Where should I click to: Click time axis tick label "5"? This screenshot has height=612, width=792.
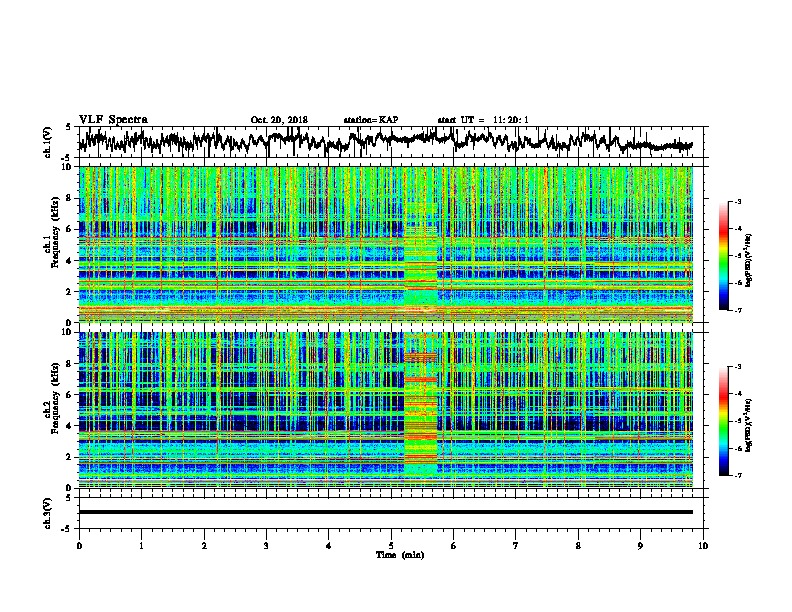(x=391, y=546)
